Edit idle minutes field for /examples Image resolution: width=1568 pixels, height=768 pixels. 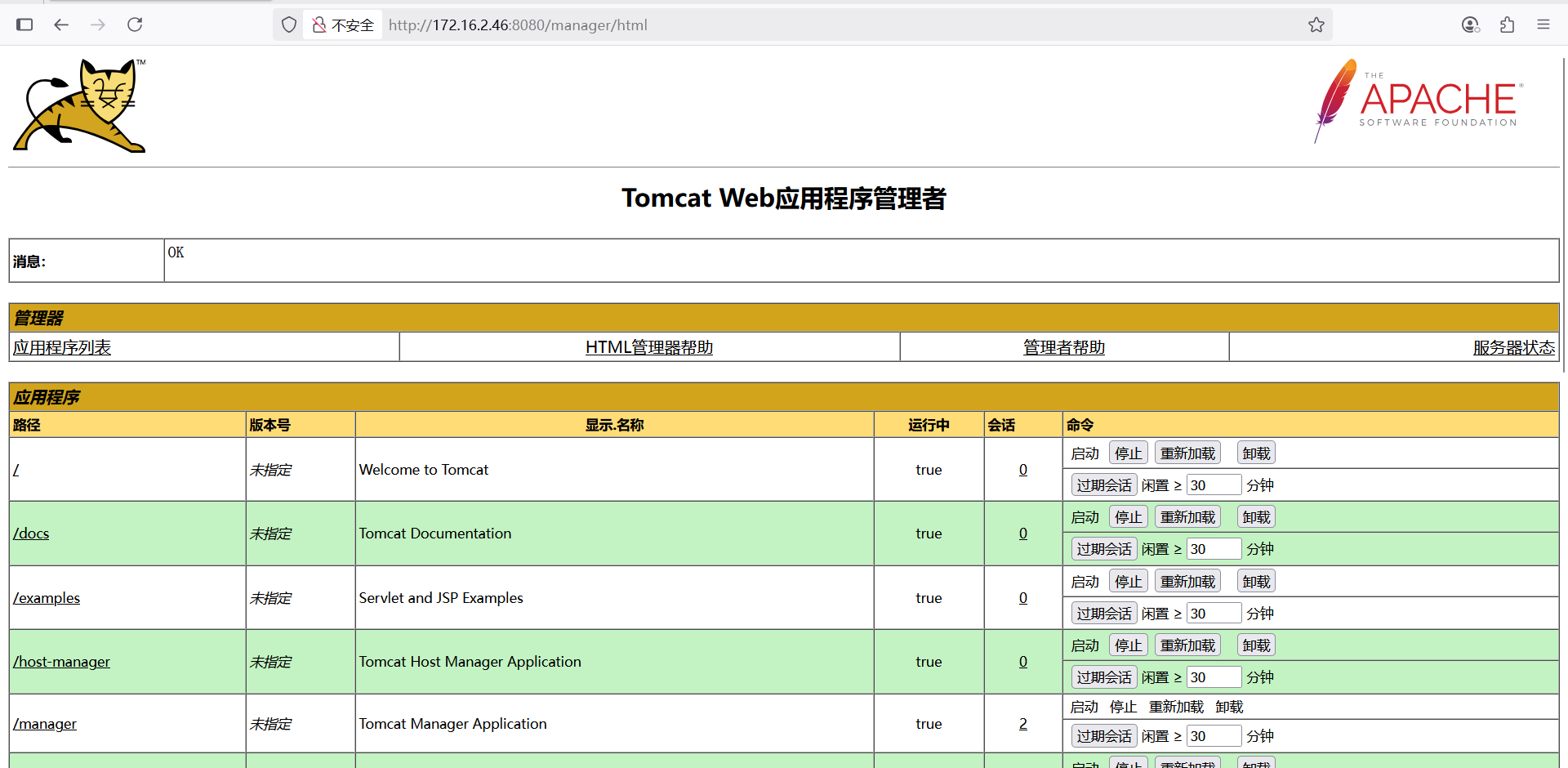1214,614
